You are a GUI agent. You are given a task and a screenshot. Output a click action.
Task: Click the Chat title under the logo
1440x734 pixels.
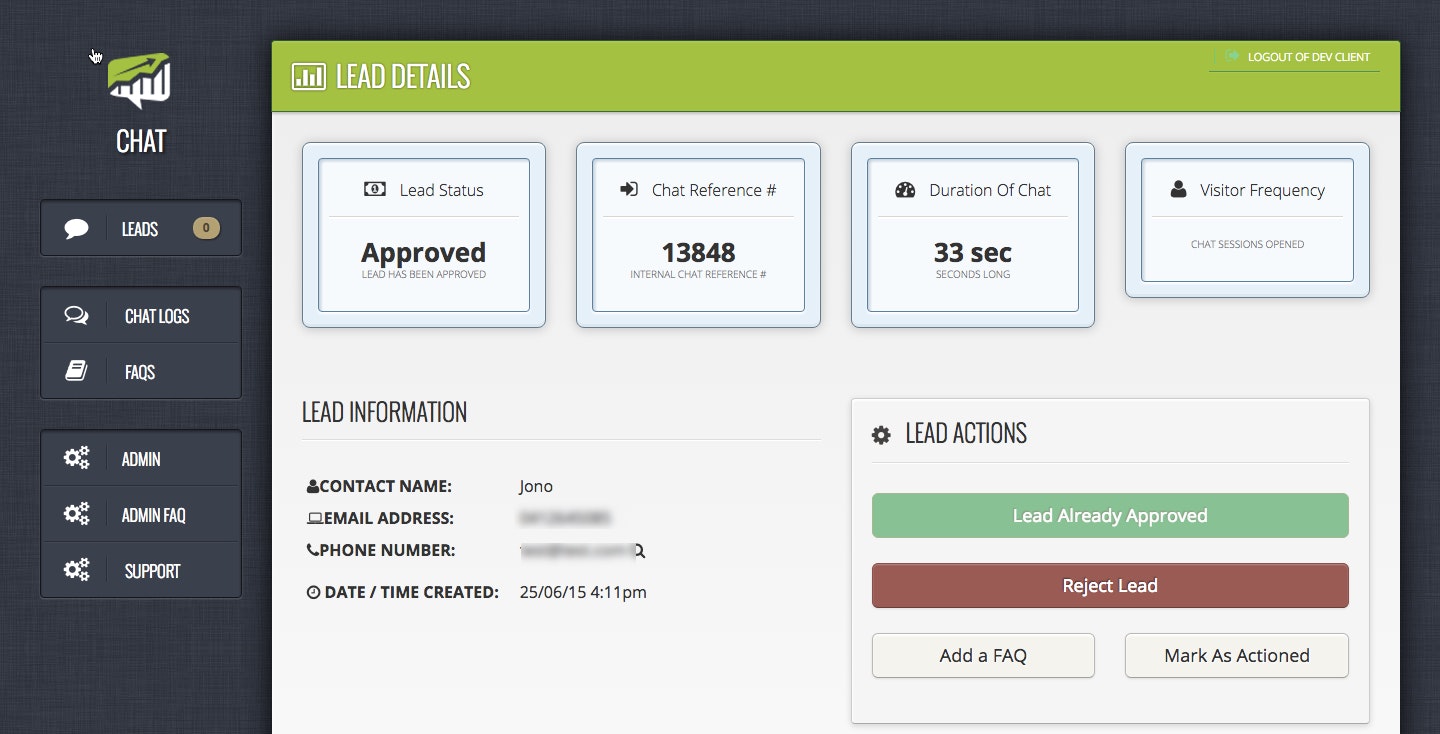[141, 142]
